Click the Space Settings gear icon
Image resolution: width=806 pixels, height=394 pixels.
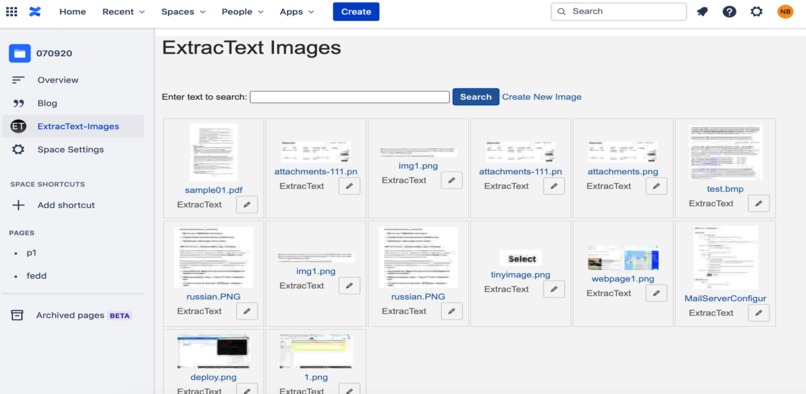click(19, 149)
